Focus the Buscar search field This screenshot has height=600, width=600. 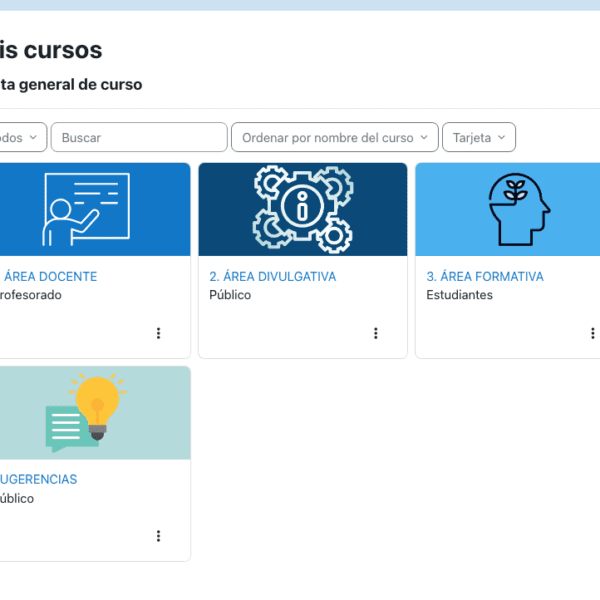click(x=139, y=137)
